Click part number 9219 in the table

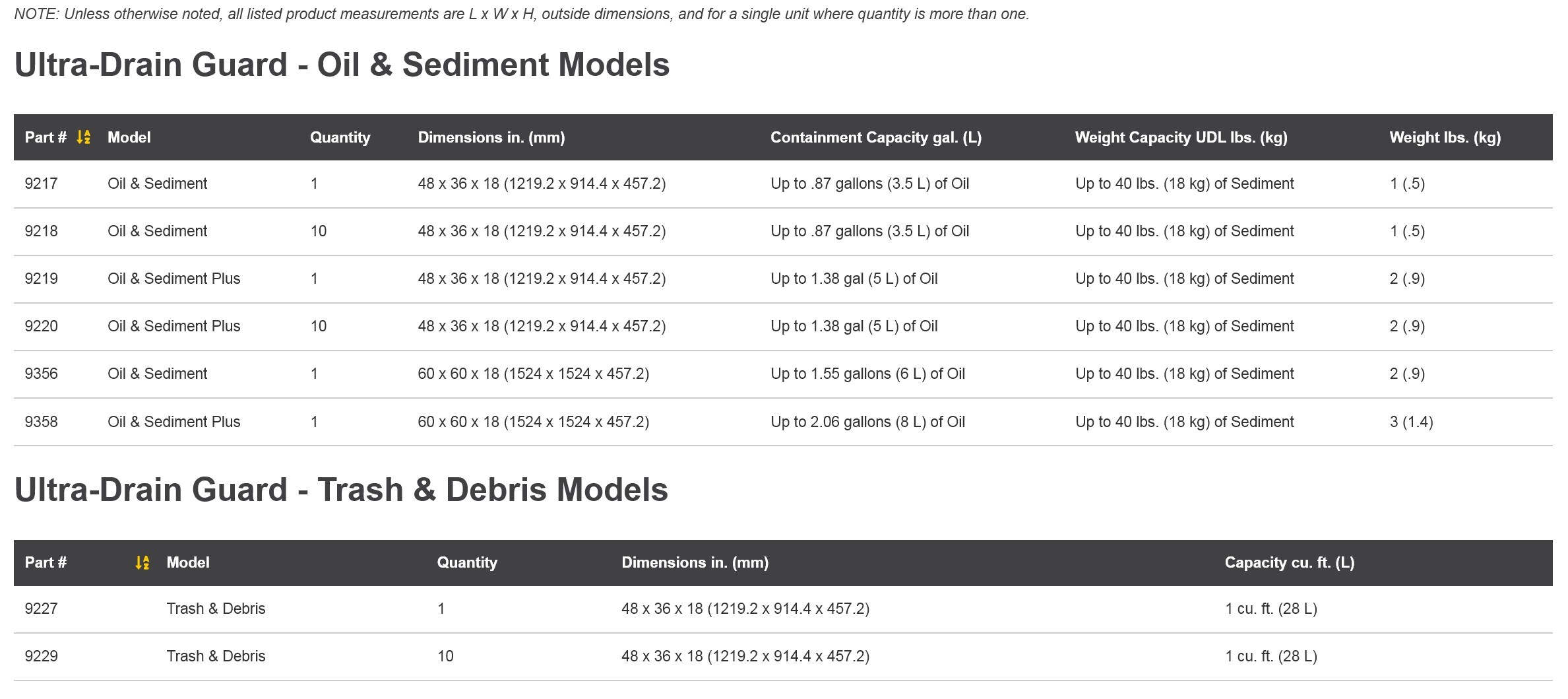[x=41, y=279]
